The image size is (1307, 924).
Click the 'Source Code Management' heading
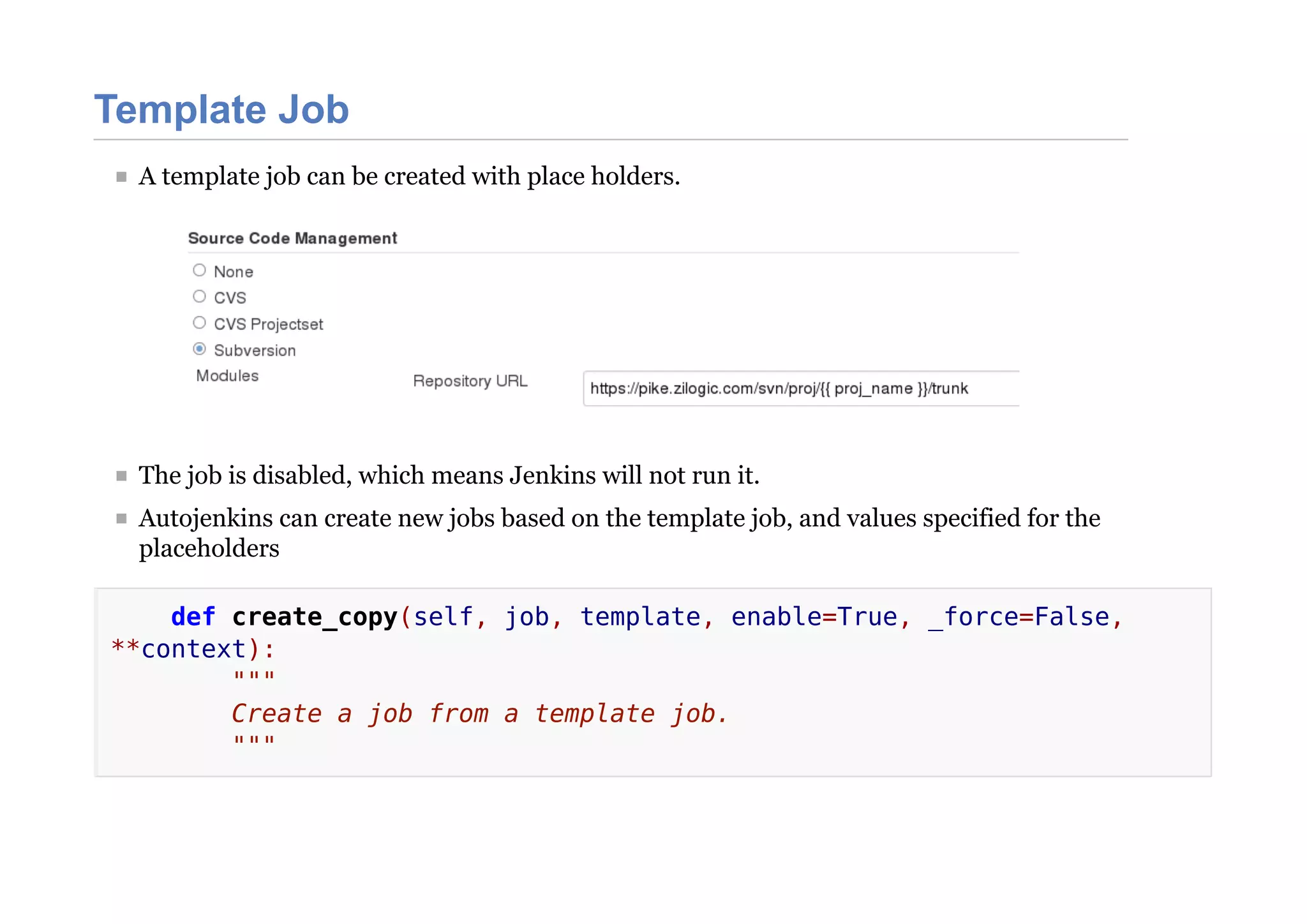292,238
